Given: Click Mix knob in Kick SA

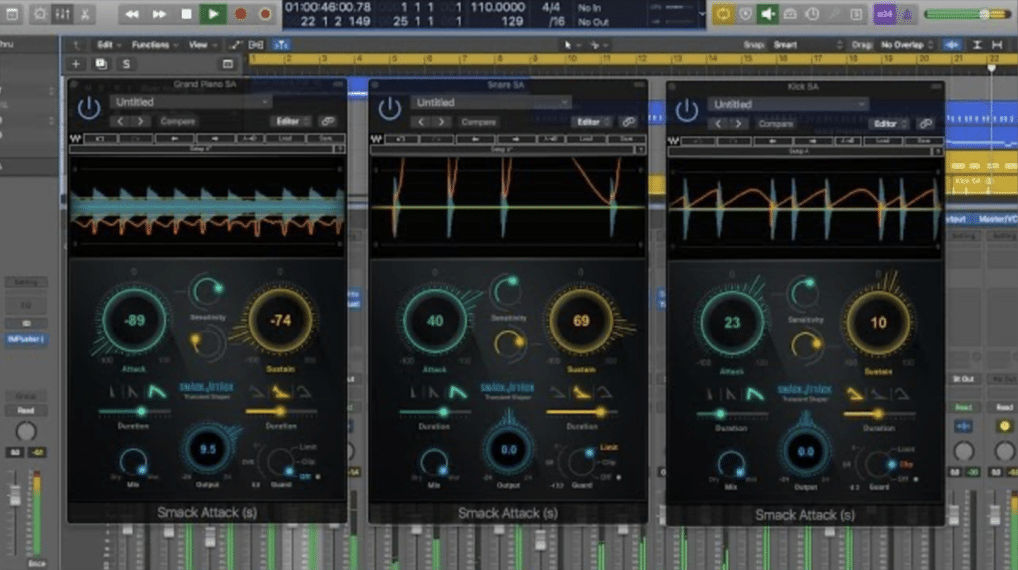Looking at the screenshot, I should 731,465.
